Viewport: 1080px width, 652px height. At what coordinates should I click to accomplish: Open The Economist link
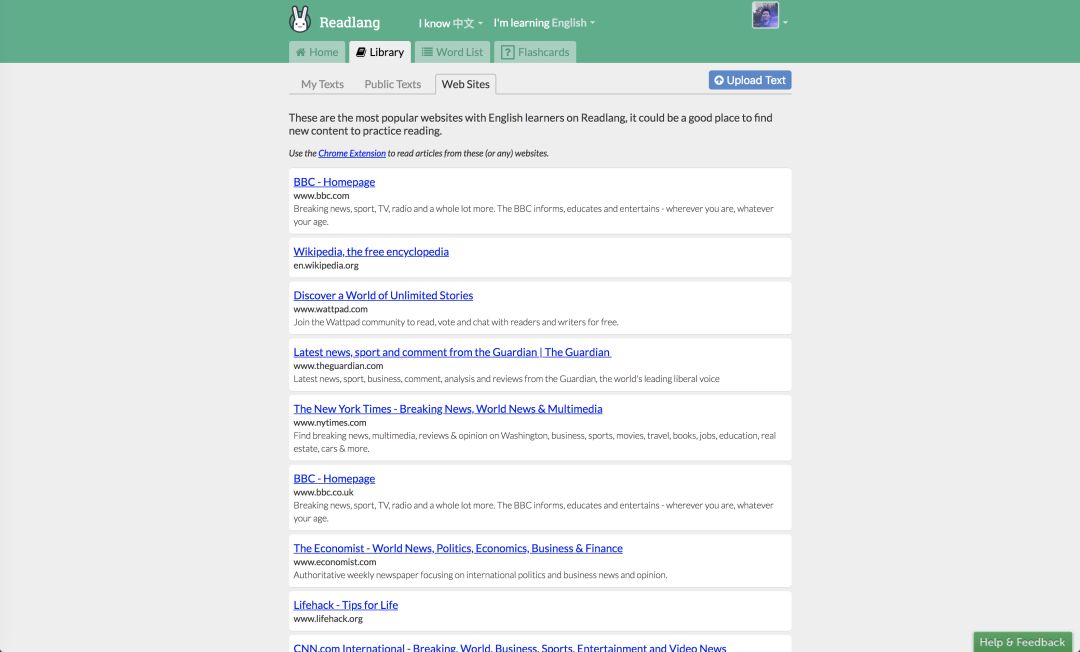tap(458, 548)
